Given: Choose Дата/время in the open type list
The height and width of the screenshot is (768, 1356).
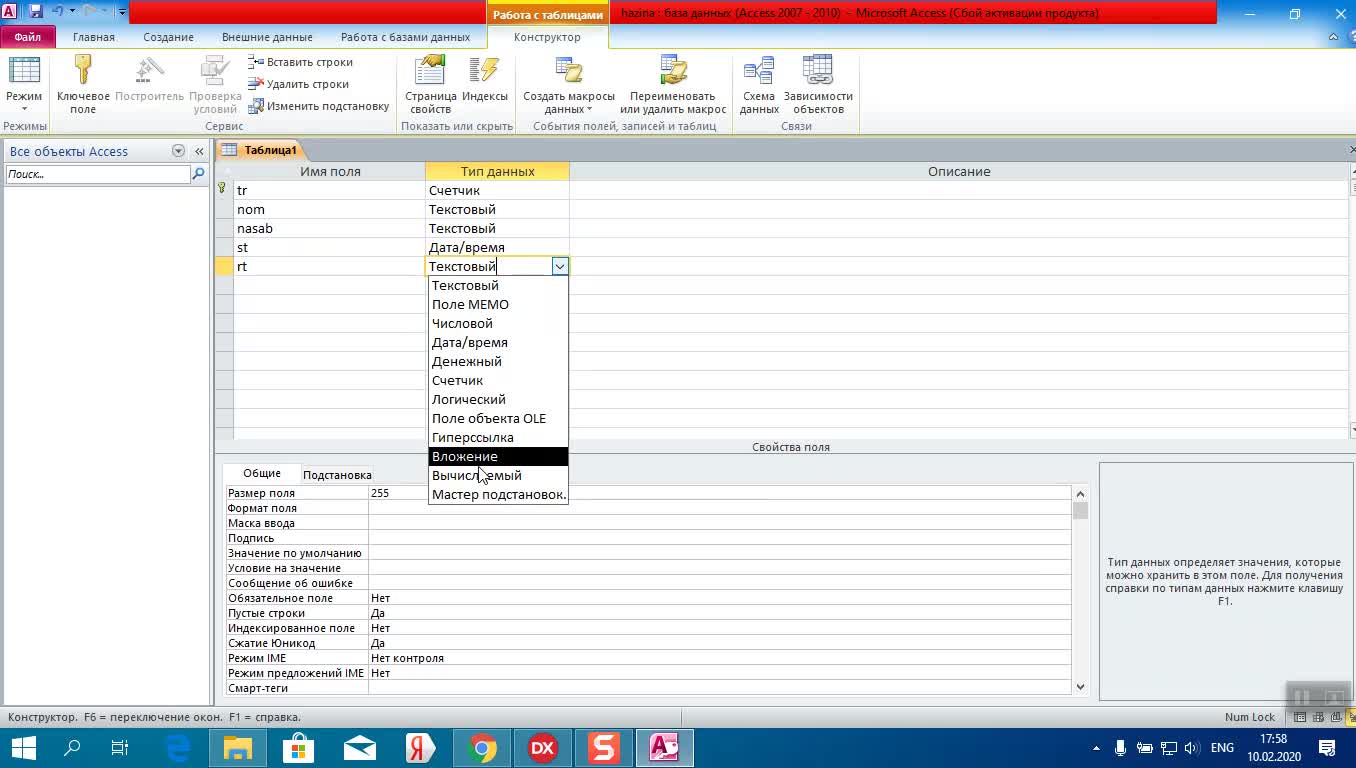Looking at the screenshot, I should (498, 342).
